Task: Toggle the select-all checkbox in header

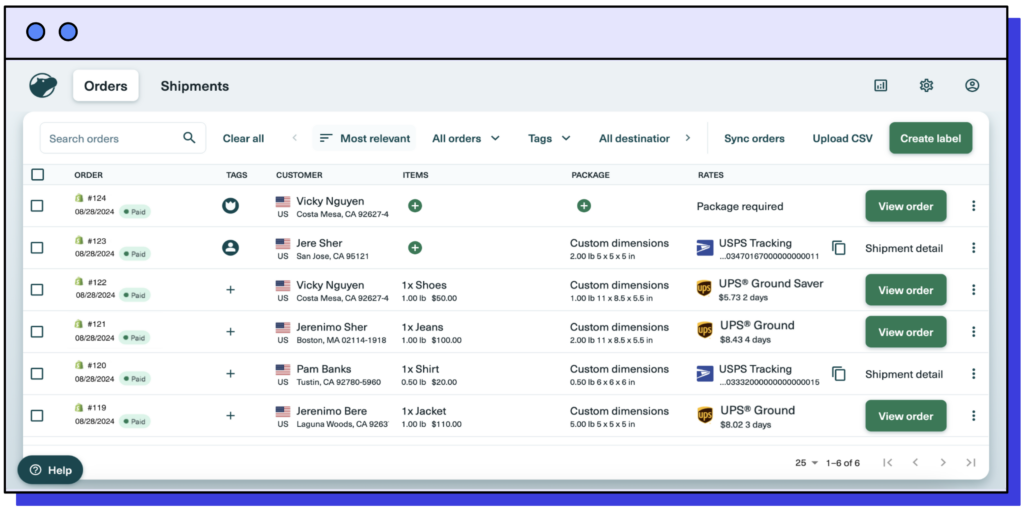Action: [x=37, y=175]
